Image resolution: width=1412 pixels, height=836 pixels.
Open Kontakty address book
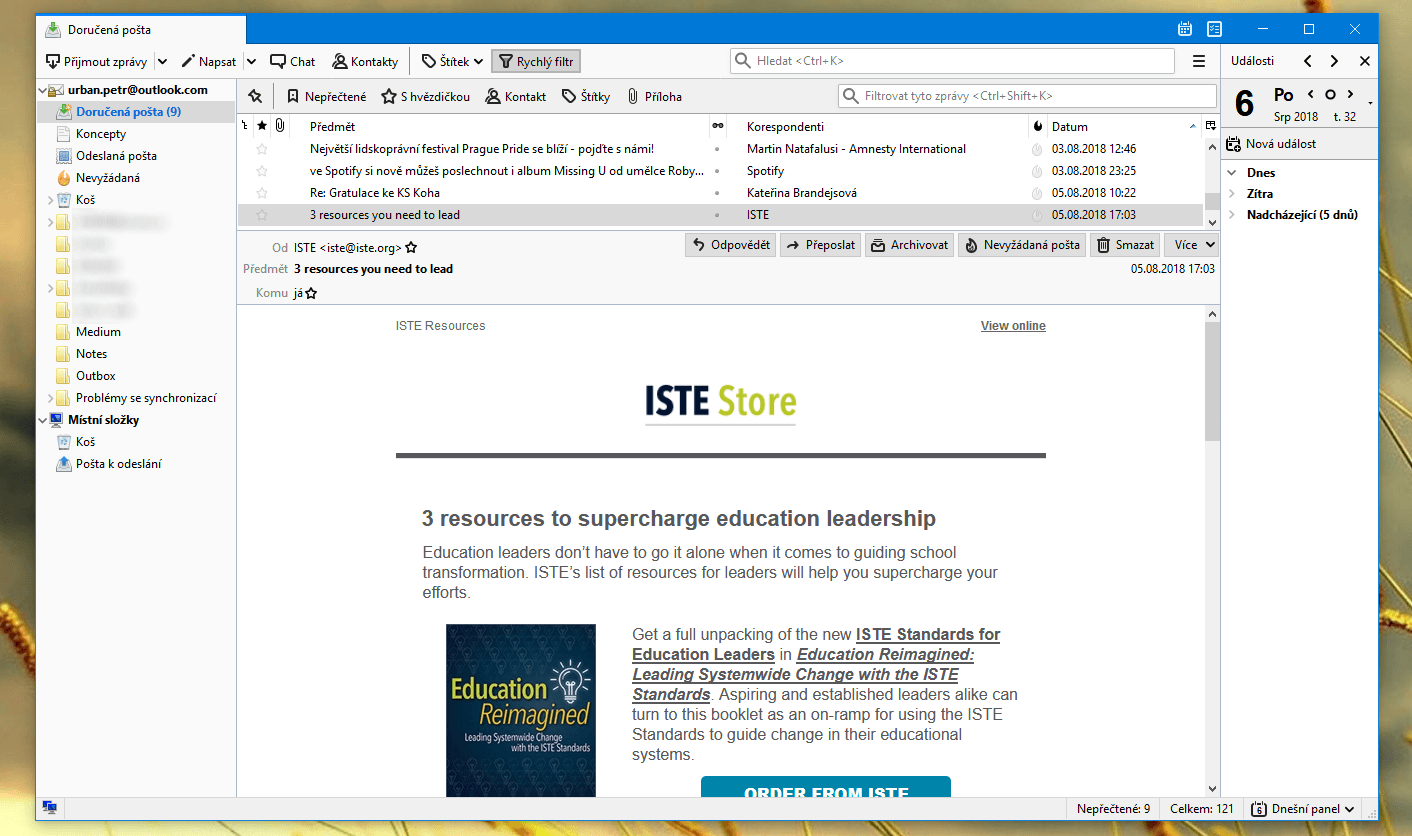point(365,61)
